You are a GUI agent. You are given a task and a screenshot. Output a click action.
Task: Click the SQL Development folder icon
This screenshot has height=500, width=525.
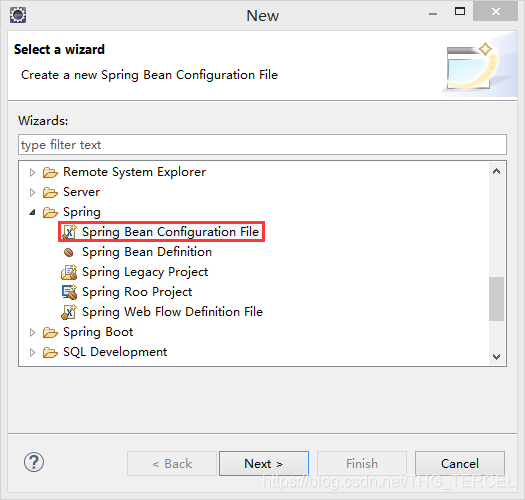click(50, 352)
